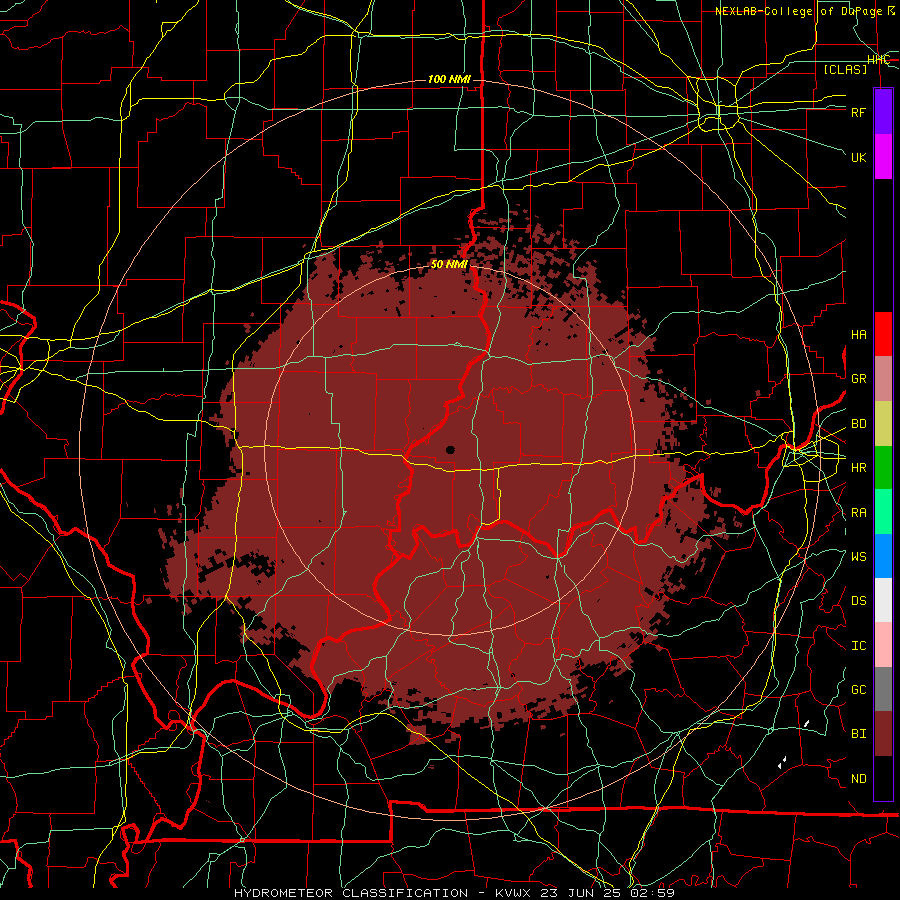Click the radar site black dot marker
Image resolution: width=900 pixels, height=900 pixels.
click(x=451, y=450)
